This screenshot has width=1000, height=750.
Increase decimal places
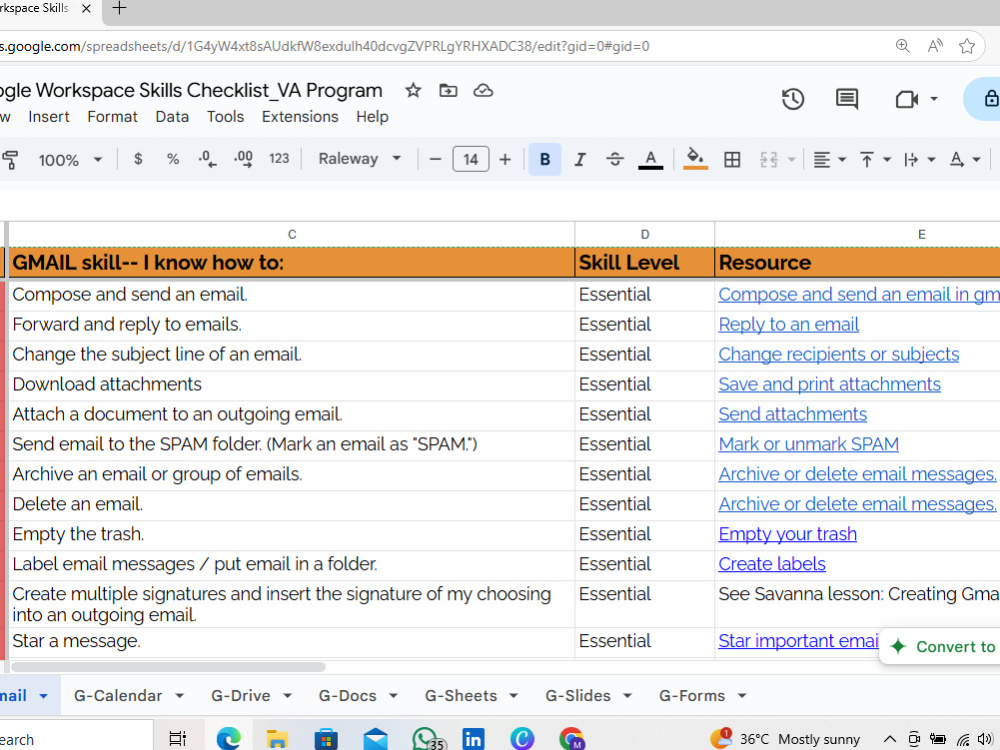tap(244, 159)
